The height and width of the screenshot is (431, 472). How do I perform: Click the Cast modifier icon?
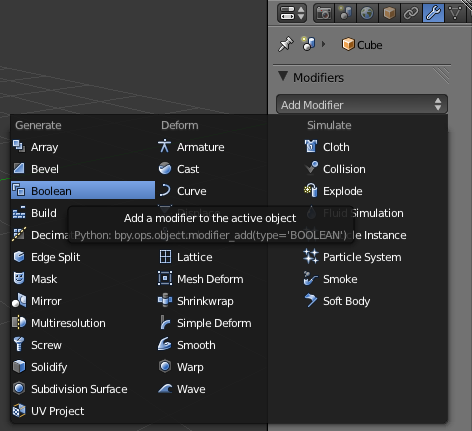(x=165, y=169)
